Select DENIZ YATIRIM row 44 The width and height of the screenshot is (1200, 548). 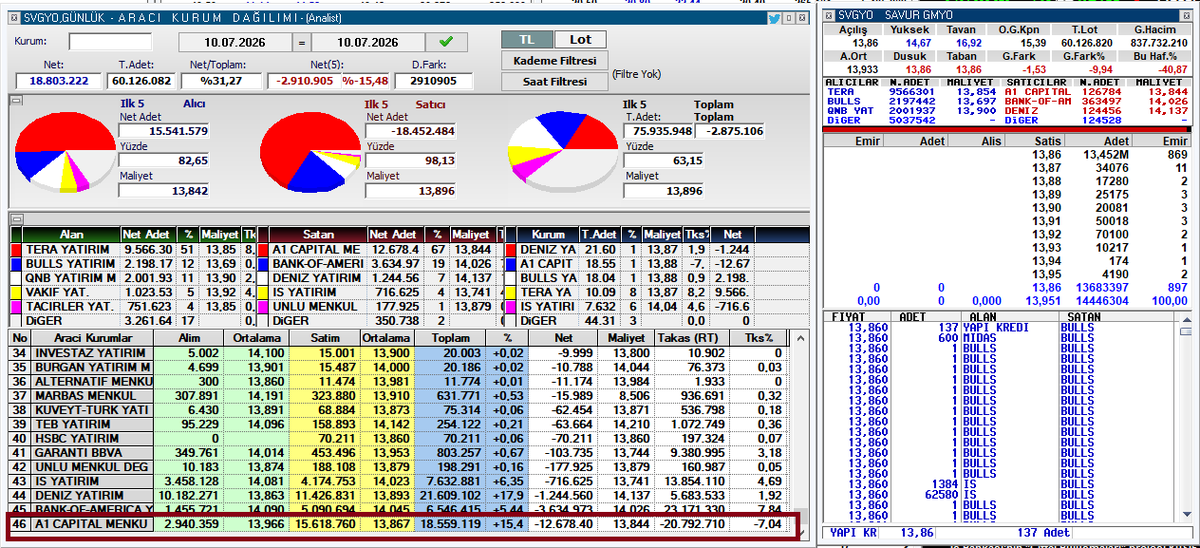[x=400, y=495]
